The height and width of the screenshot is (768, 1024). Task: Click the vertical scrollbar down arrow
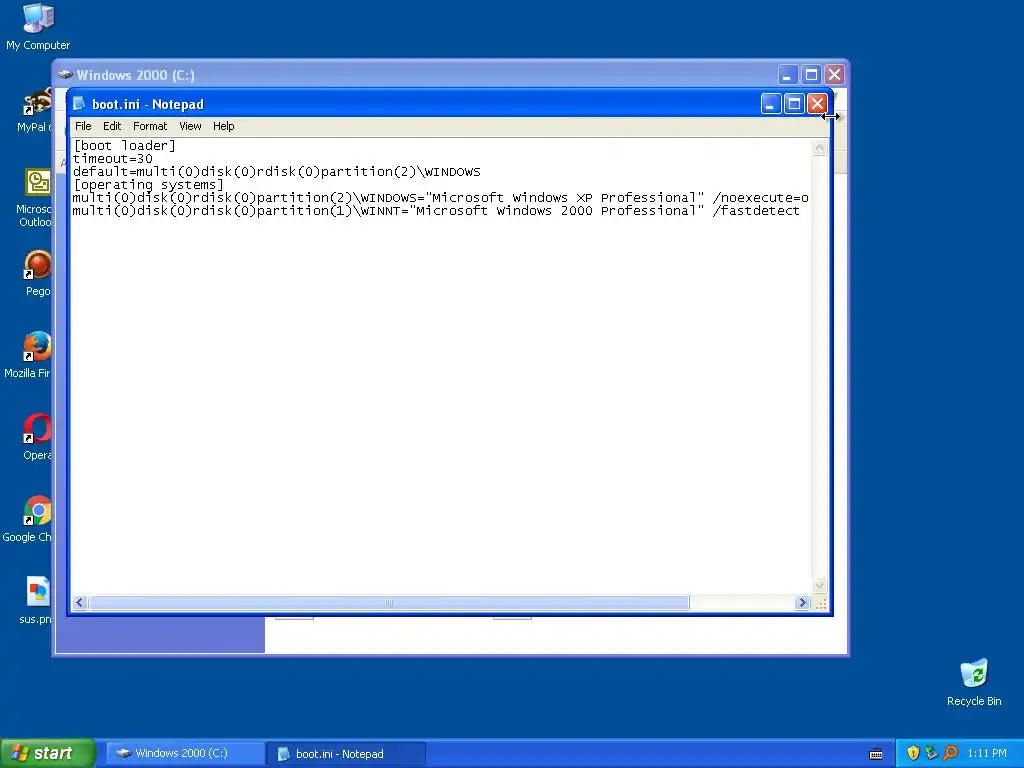[x=820, y=585]
